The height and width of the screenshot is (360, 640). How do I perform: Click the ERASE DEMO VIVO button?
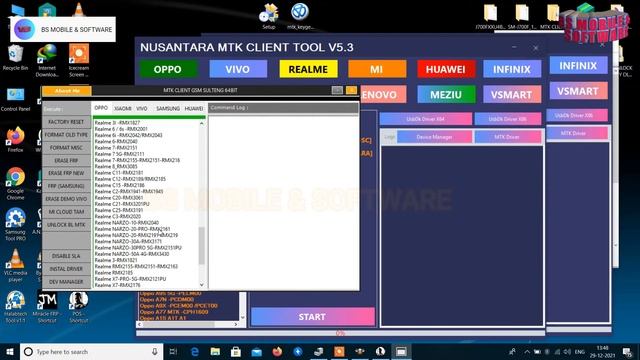pos(66,199)
